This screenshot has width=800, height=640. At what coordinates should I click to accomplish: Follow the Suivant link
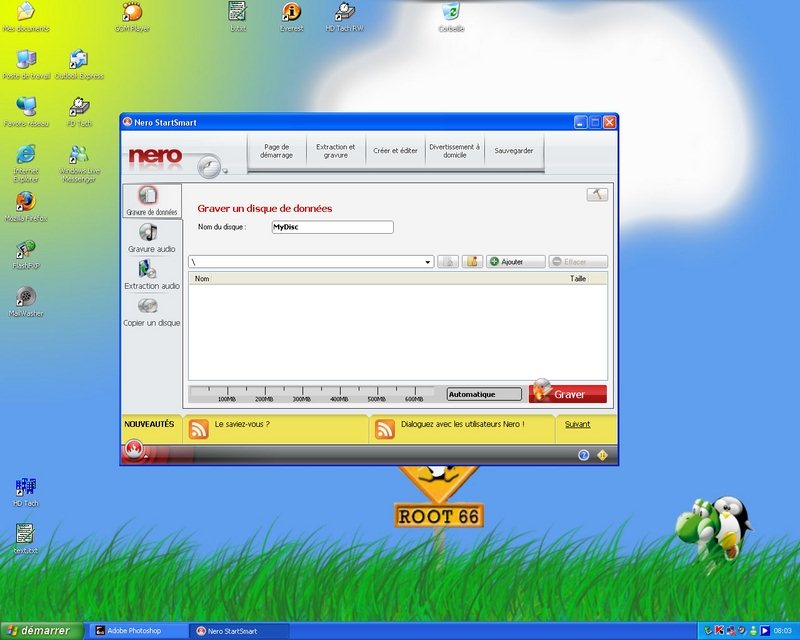(578, 424)
